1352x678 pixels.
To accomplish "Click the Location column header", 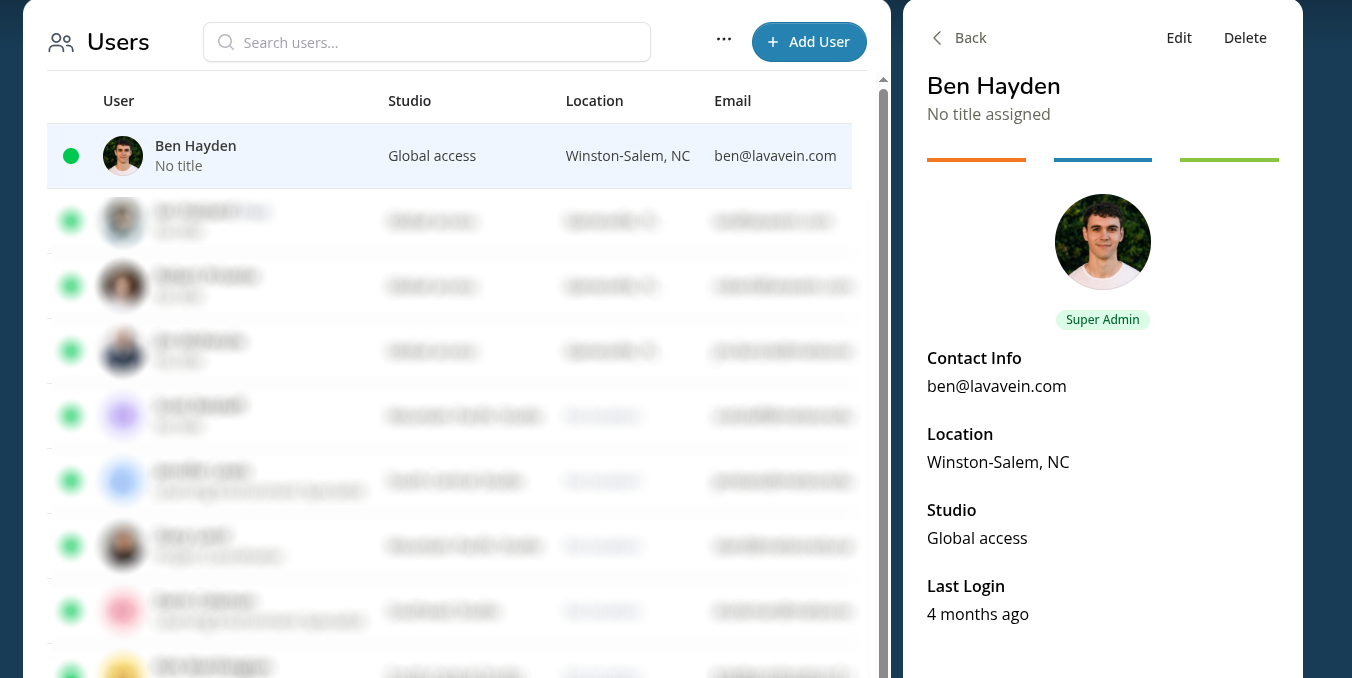I will click(594, 101).
